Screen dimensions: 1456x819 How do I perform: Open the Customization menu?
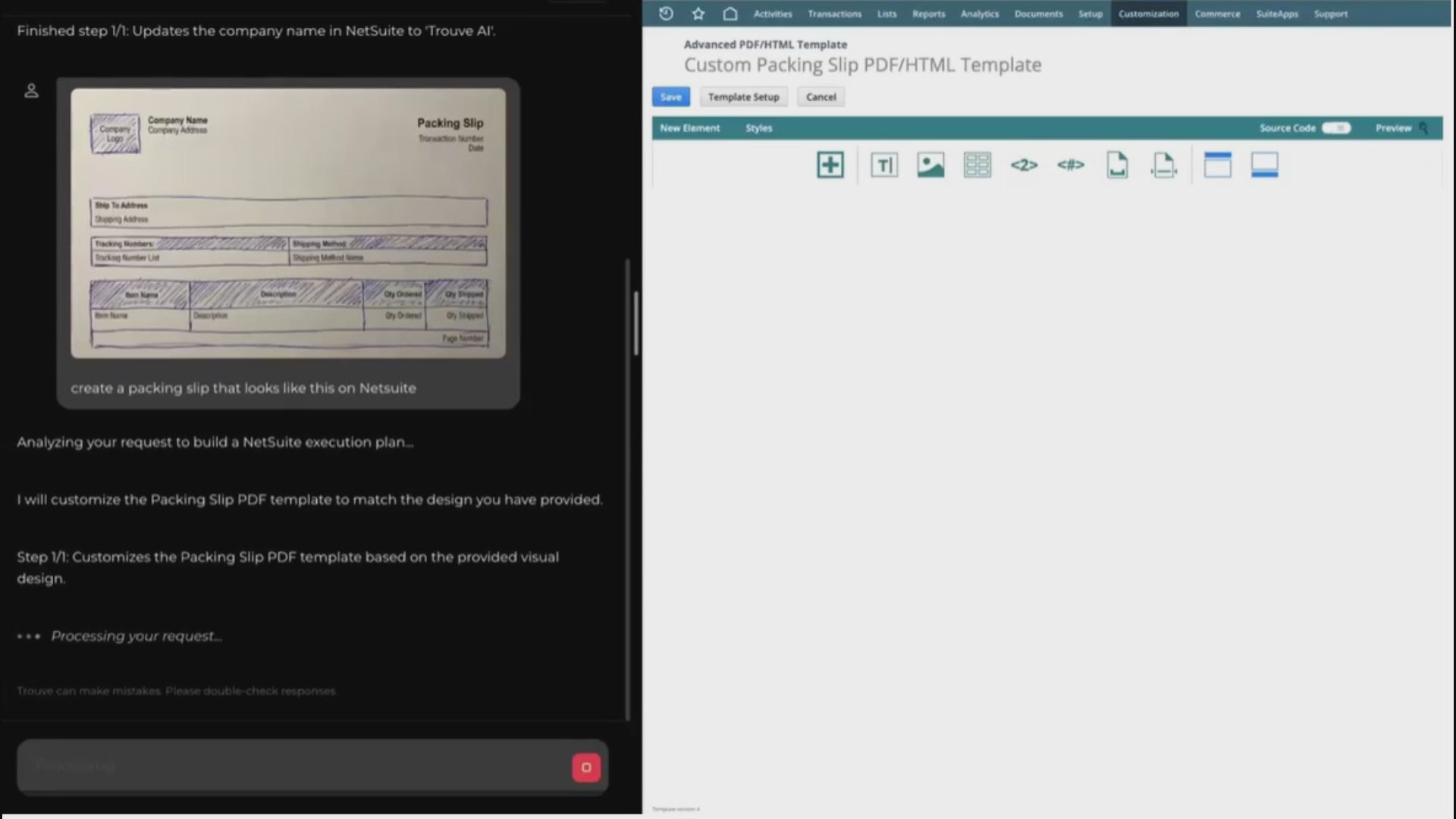(1148, 14)
